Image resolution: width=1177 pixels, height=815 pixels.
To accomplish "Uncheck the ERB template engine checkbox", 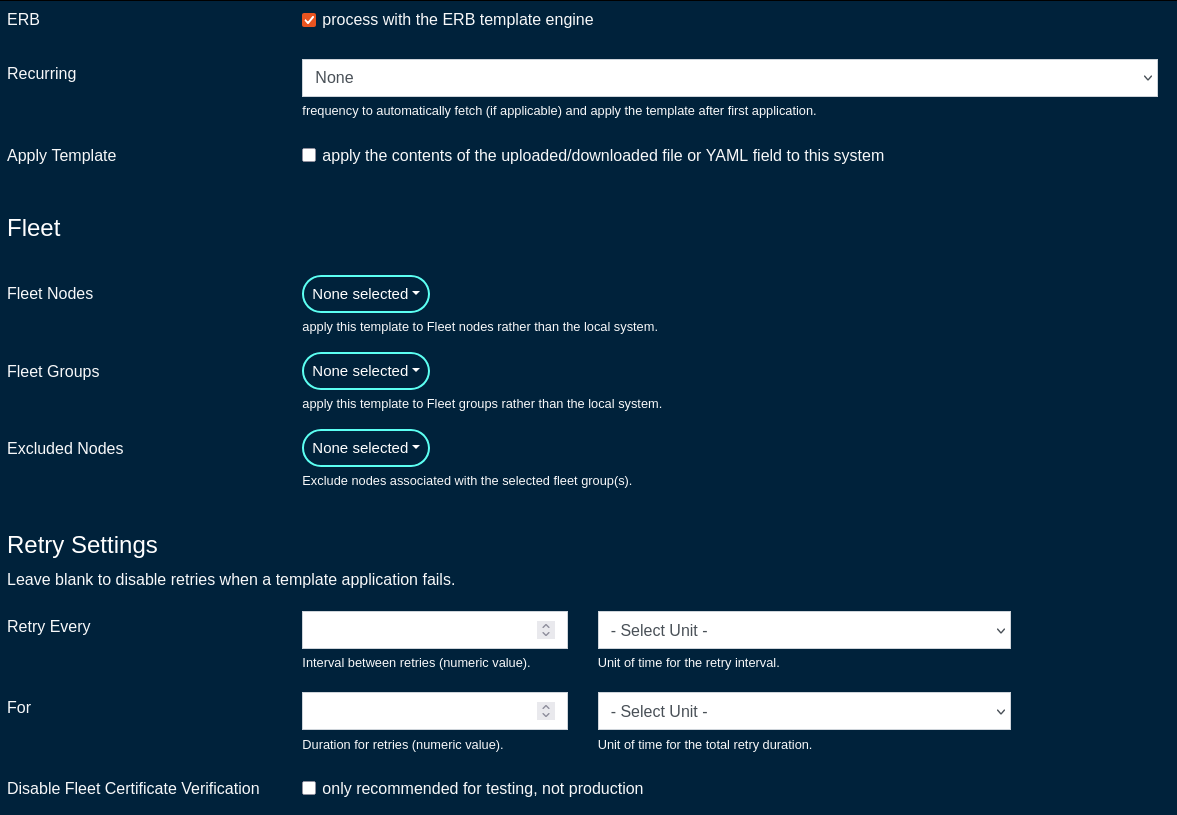I will click(x=309, y=20).
